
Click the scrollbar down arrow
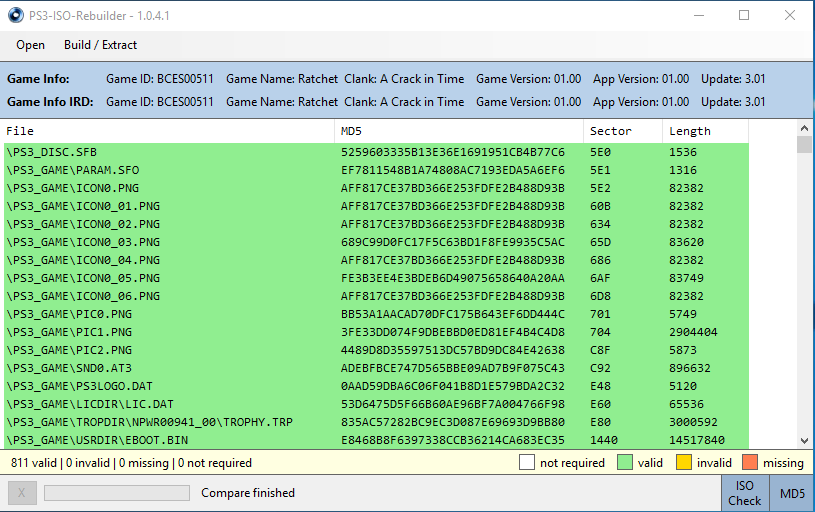(804, 441)
